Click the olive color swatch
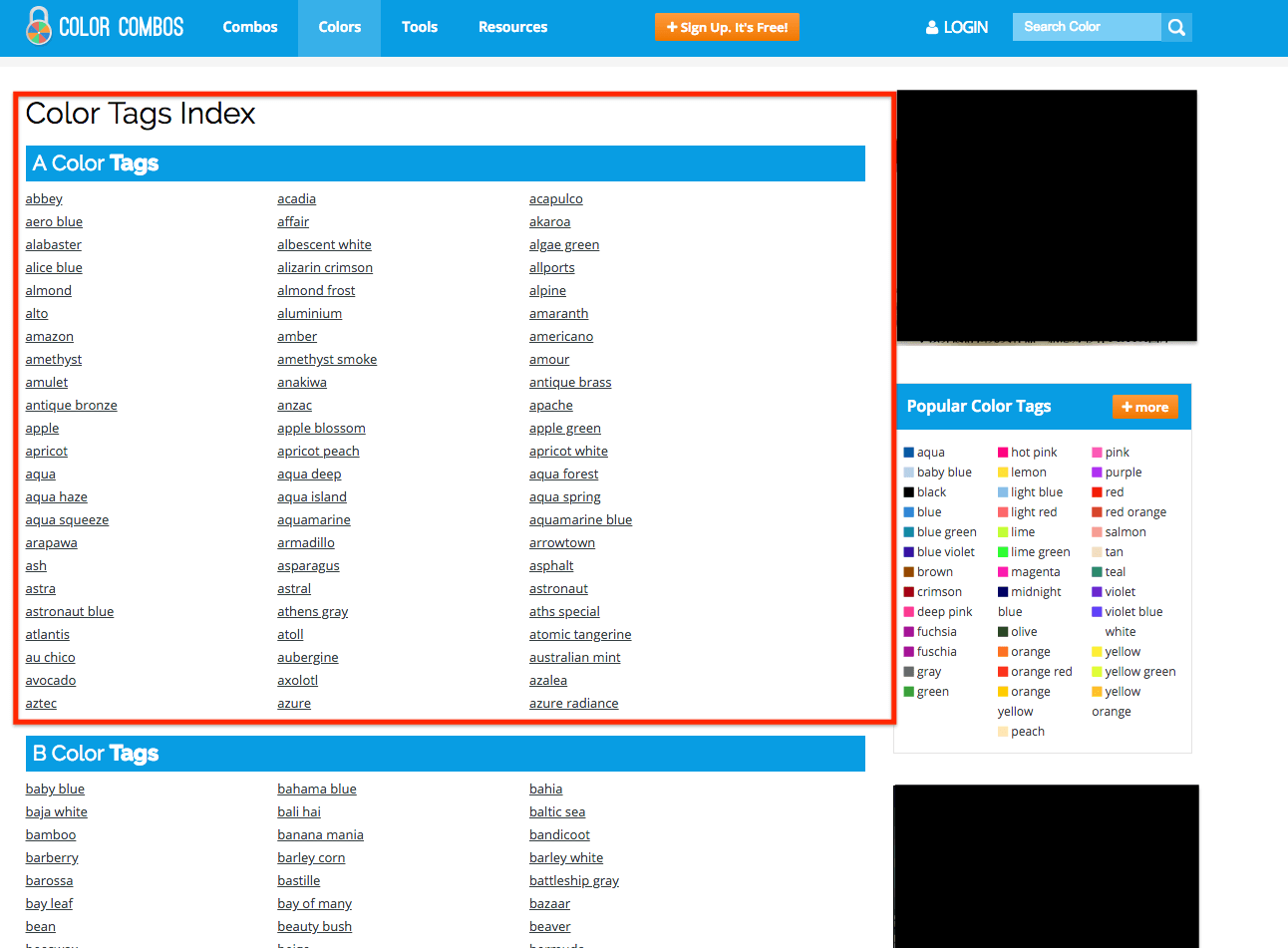Viewport: 1288px width, 948px height. pos(1003,632)
